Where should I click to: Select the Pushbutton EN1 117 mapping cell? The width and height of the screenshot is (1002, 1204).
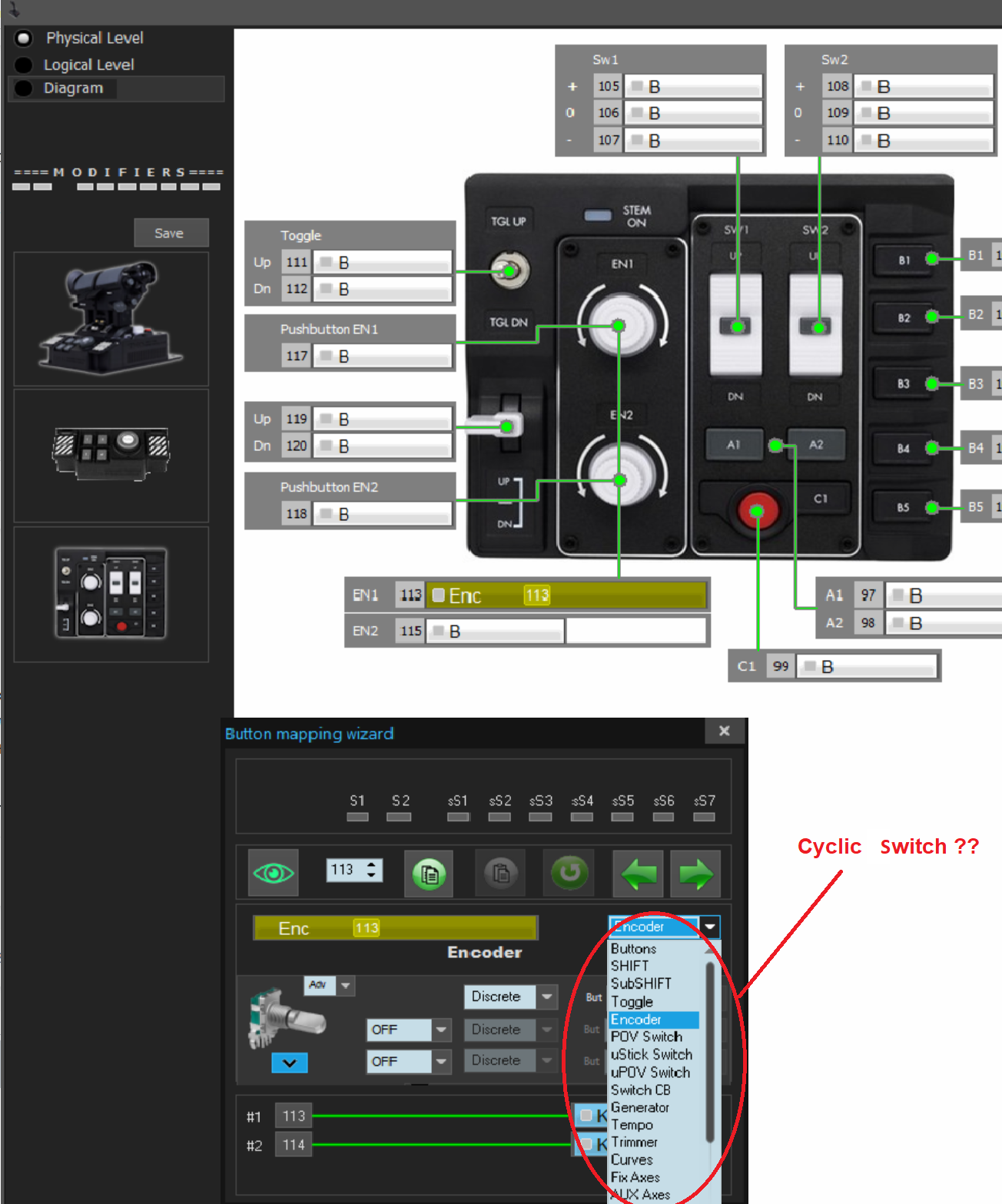point(382,357)
